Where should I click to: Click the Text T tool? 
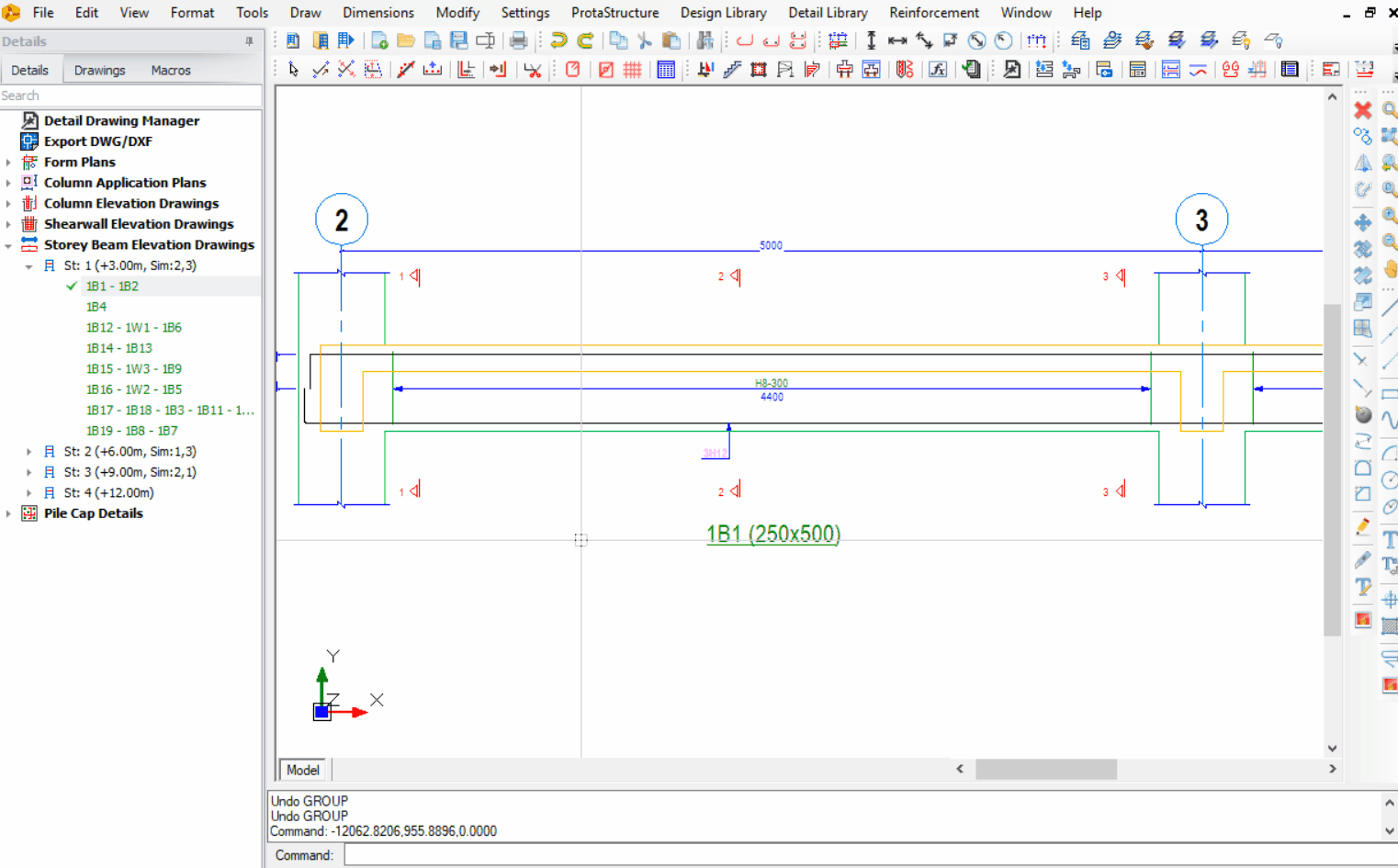1390,540
